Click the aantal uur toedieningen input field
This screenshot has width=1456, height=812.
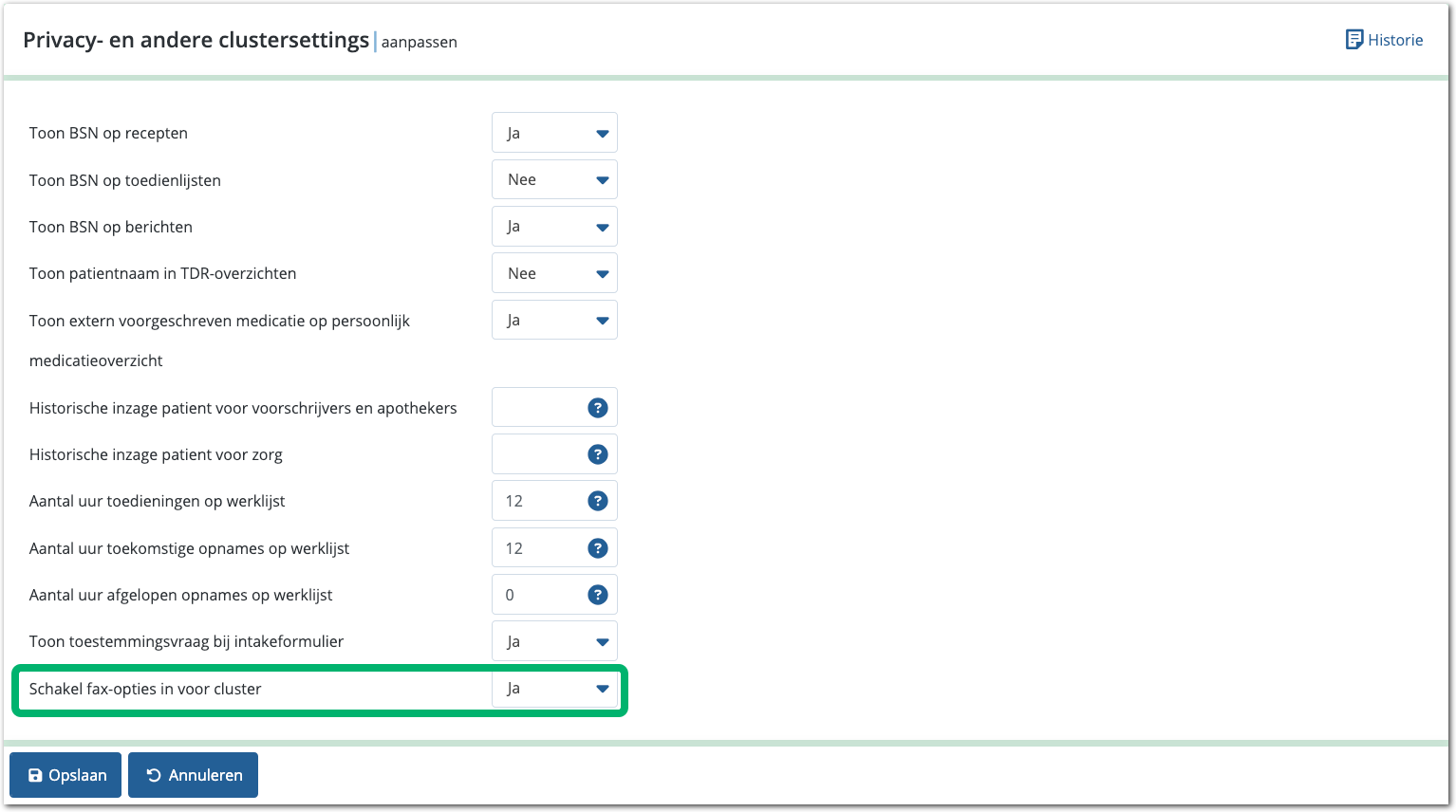pyautogui.click(x=537, y=501)
